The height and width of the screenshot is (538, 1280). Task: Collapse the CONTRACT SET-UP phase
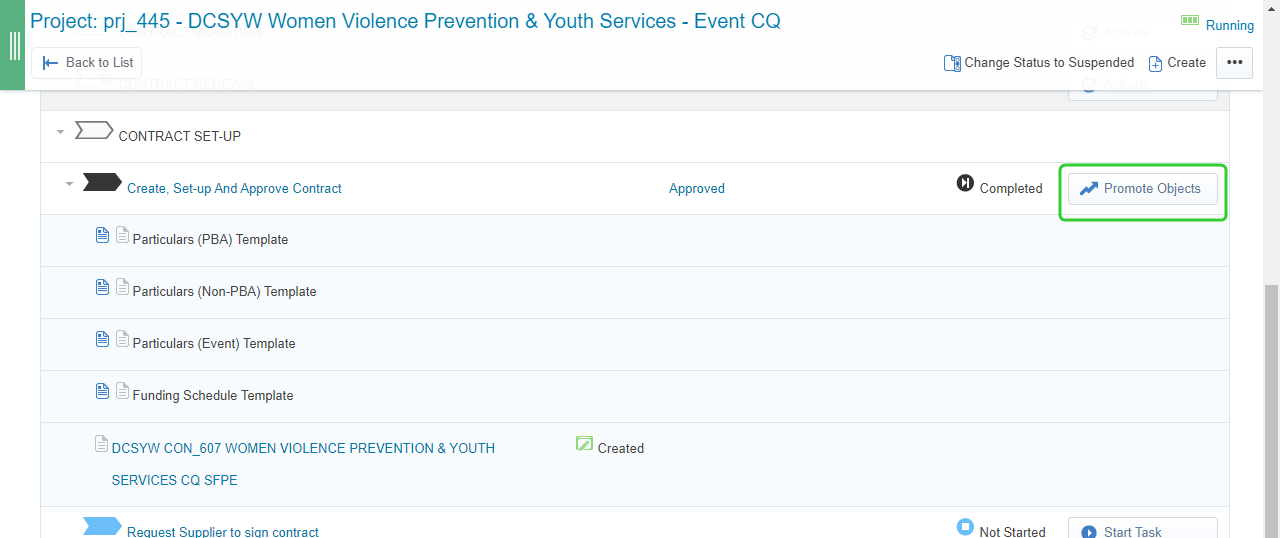point(60,131)
